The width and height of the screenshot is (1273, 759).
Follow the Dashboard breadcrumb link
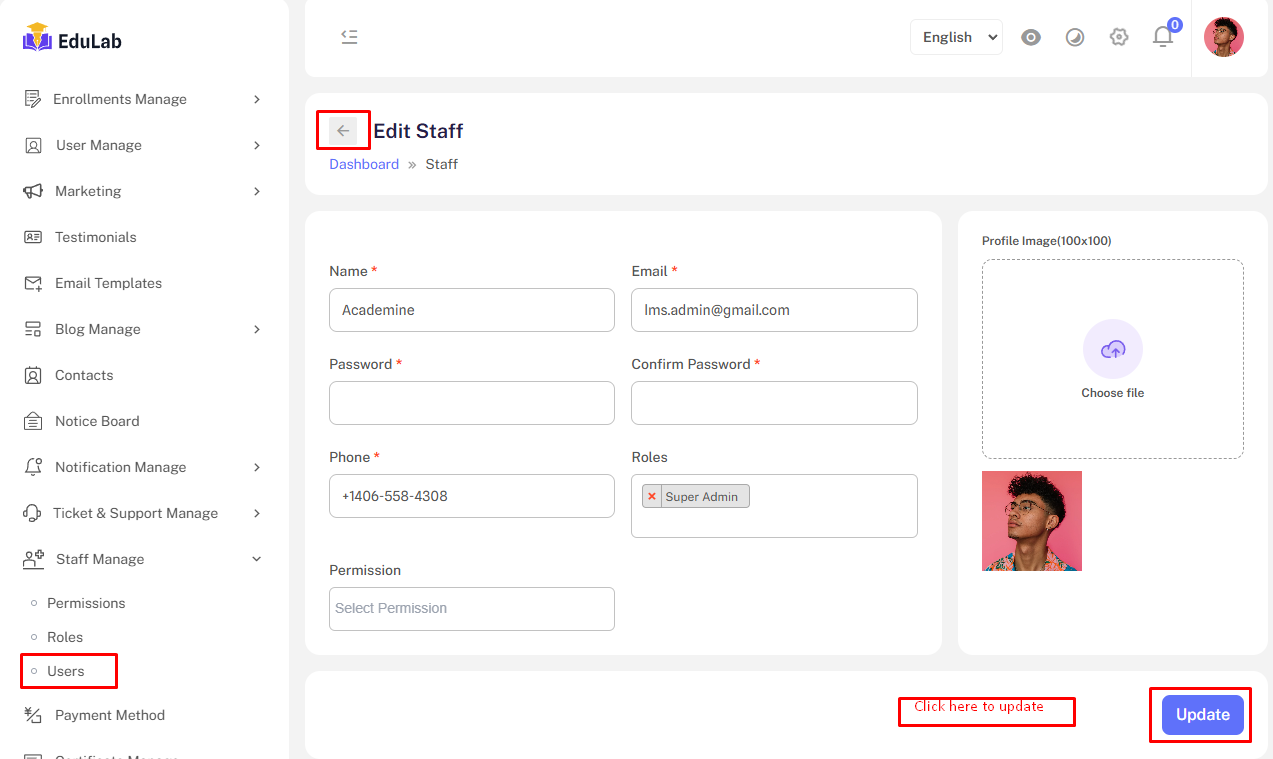coord(364,164)
